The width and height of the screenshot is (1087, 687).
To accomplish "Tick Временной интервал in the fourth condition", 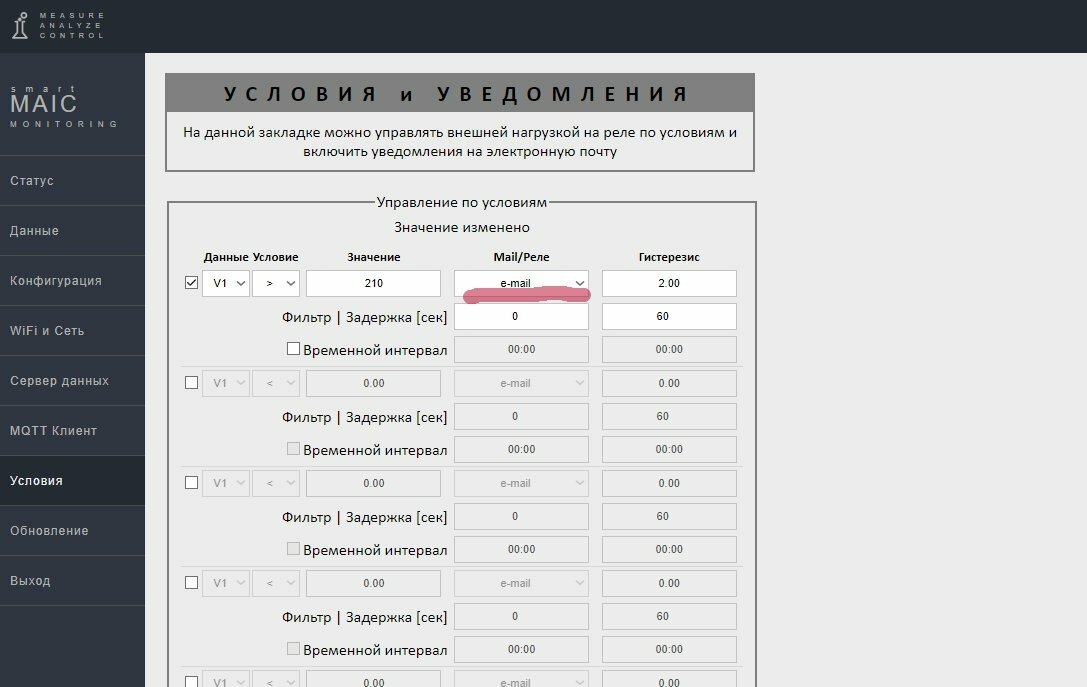I will pos(293,648).
